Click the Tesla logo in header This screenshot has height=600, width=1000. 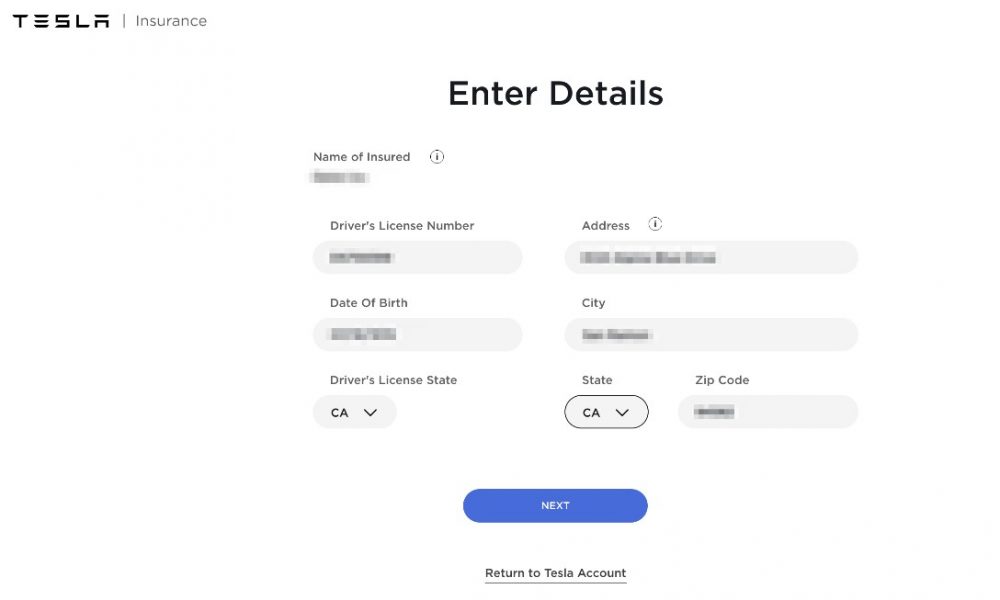[x=61, y=21]
